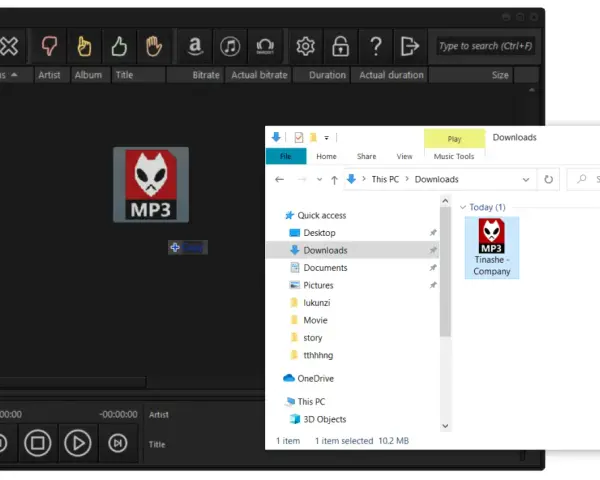Click the padlock icon in the toolbar
This screenshot has width=600, height=480.
click(x=340, y=46)
